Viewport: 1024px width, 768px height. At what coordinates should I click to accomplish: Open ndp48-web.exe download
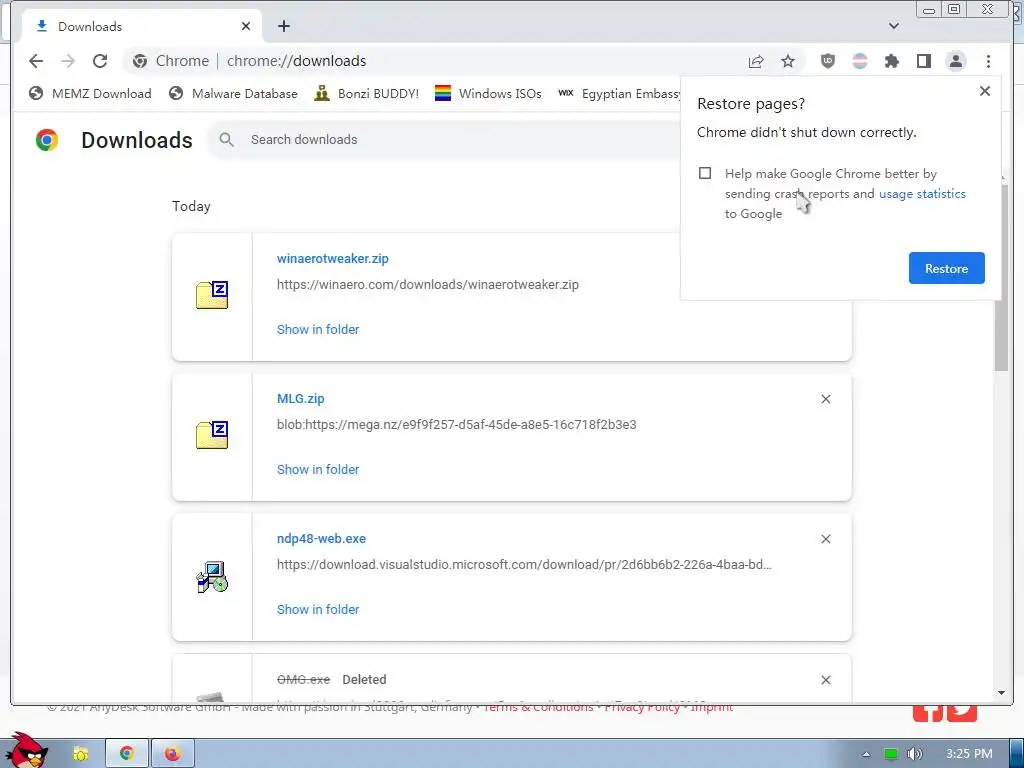pos(321,539)
